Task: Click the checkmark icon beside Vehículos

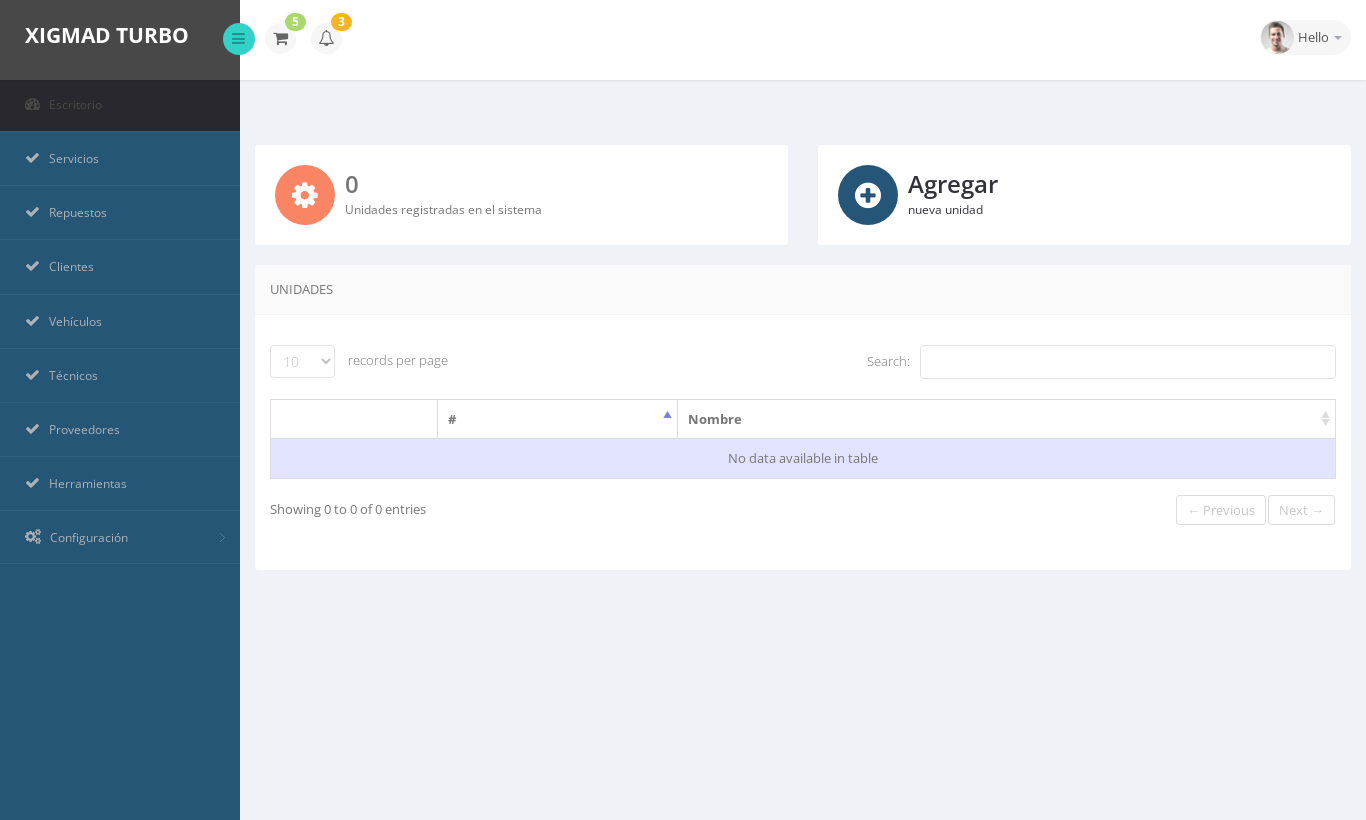Action: pos(32,321)
